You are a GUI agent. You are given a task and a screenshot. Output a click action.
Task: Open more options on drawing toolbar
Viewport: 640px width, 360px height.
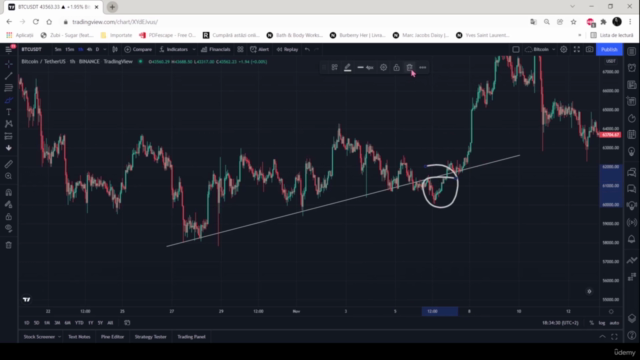coord(422,67)
